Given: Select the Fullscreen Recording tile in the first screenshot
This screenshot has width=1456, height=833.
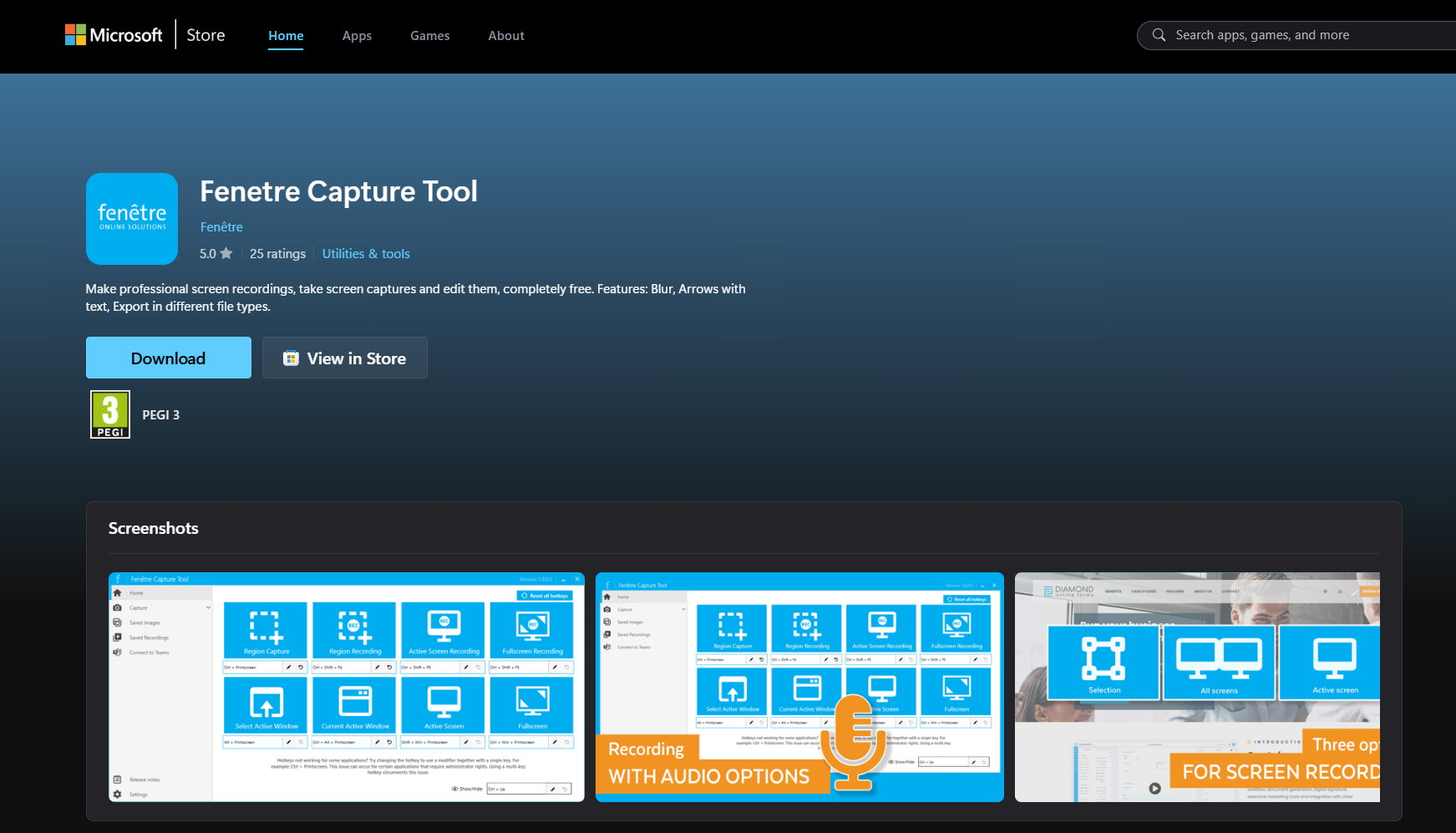Looking at the screenshot, I should pyautogui.click(x=531, y=629).
